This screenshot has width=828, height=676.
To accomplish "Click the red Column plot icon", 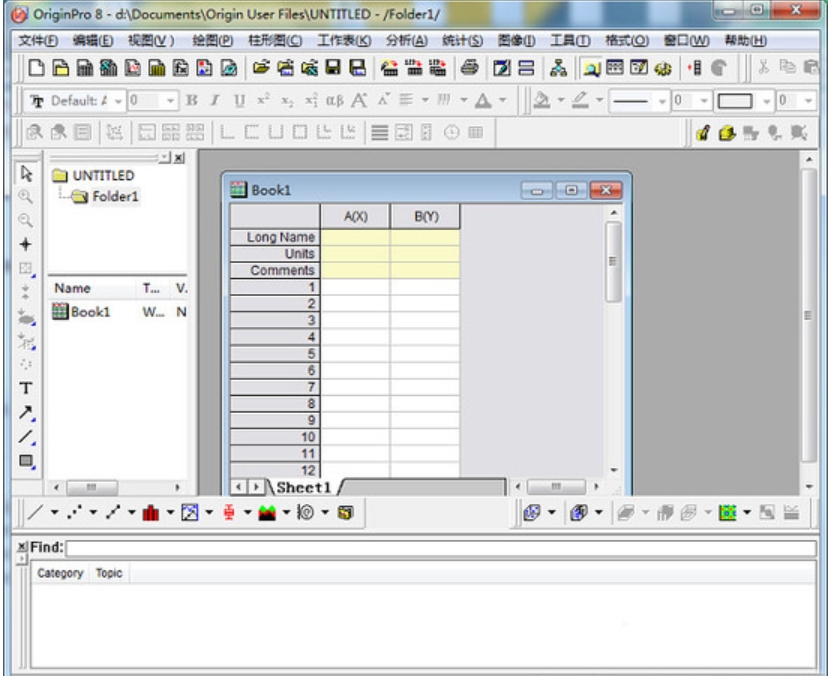I will point(151,512).
